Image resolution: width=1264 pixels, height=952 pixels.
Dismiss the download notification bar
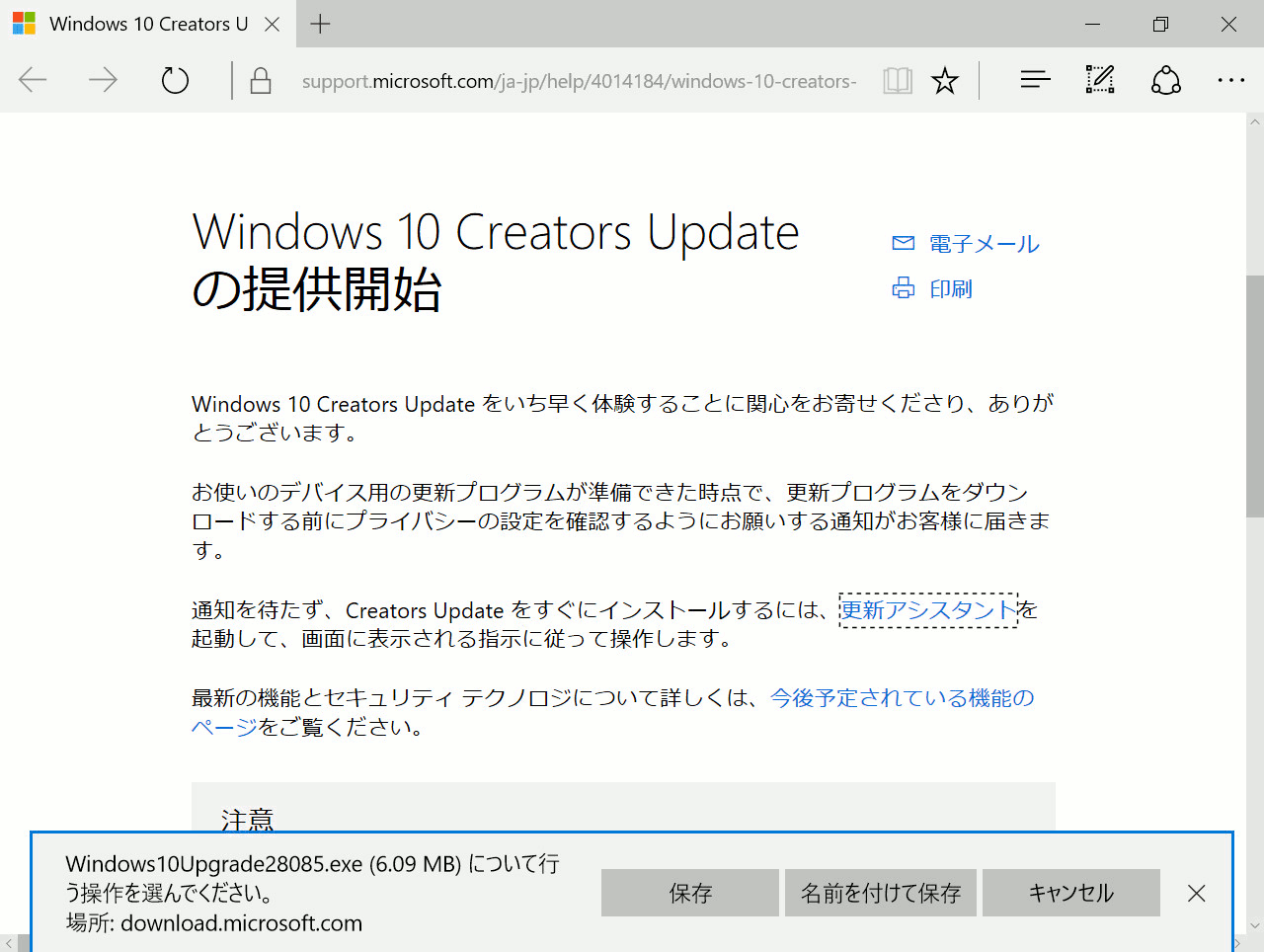(1197, 893)
